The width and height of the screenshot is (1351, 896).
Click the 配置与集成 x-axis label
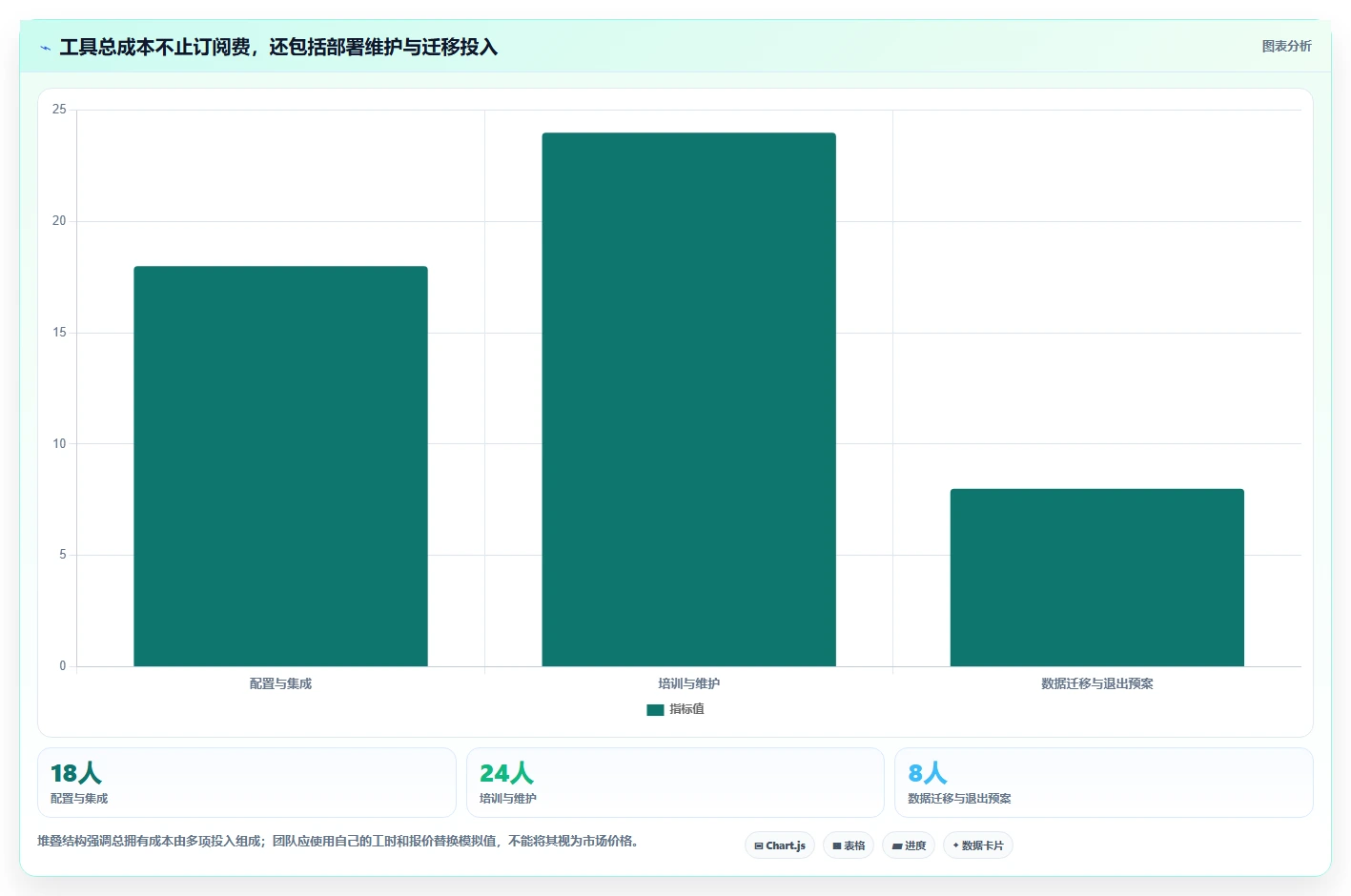[x=280, y=683]
